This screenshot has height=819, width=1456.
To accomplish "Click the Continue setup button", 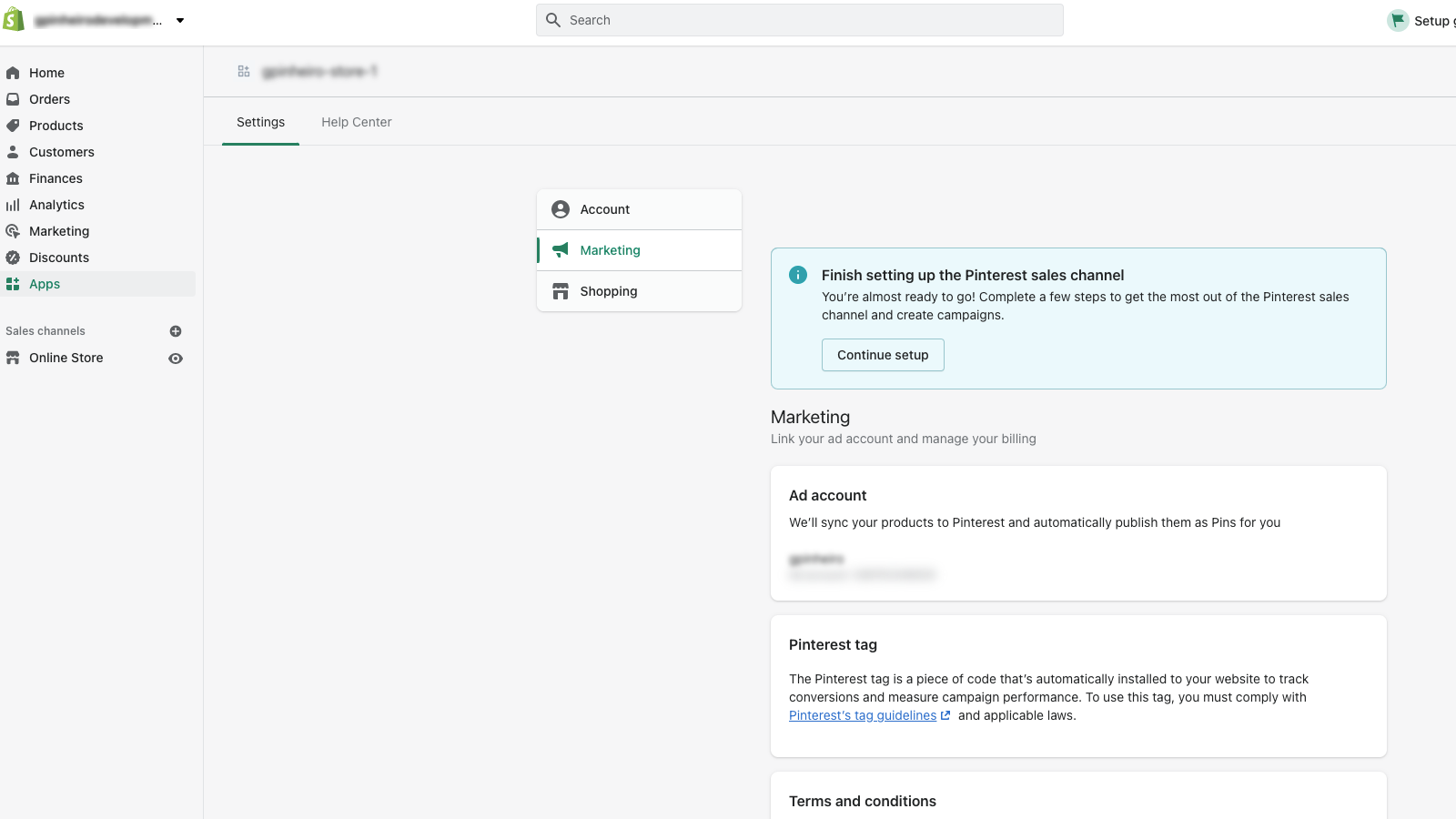I will [x=882, y=355].
